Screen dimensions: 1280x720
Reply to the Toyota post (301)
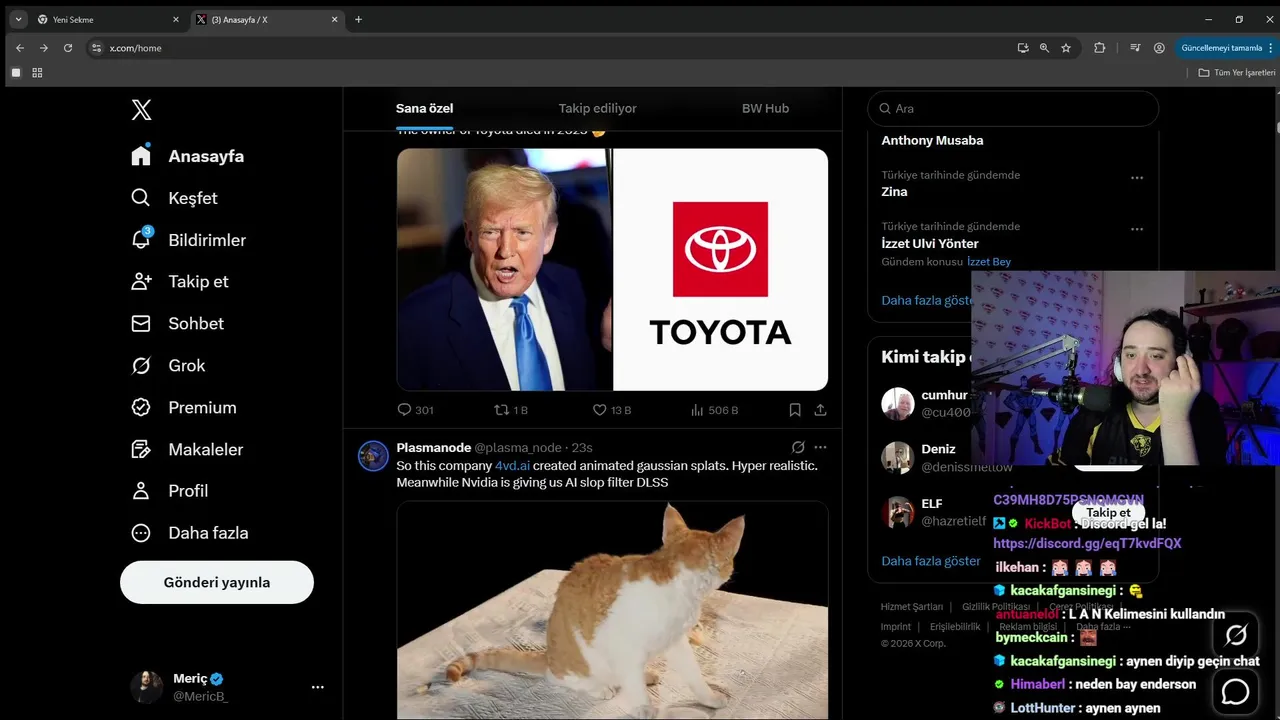point(415,410)
